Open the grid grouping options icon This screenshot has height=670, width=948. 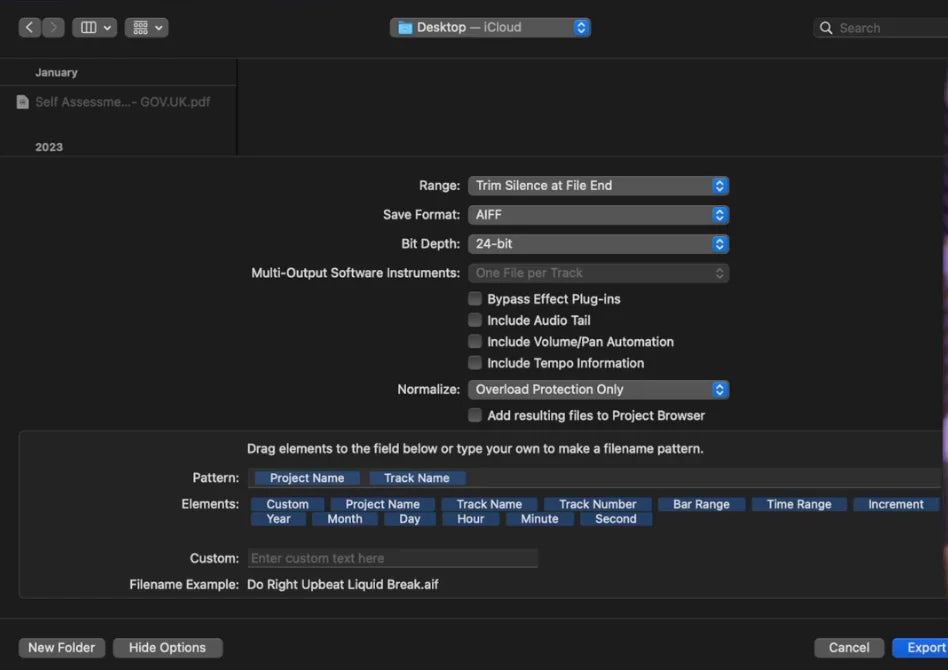tap(146, 27)
